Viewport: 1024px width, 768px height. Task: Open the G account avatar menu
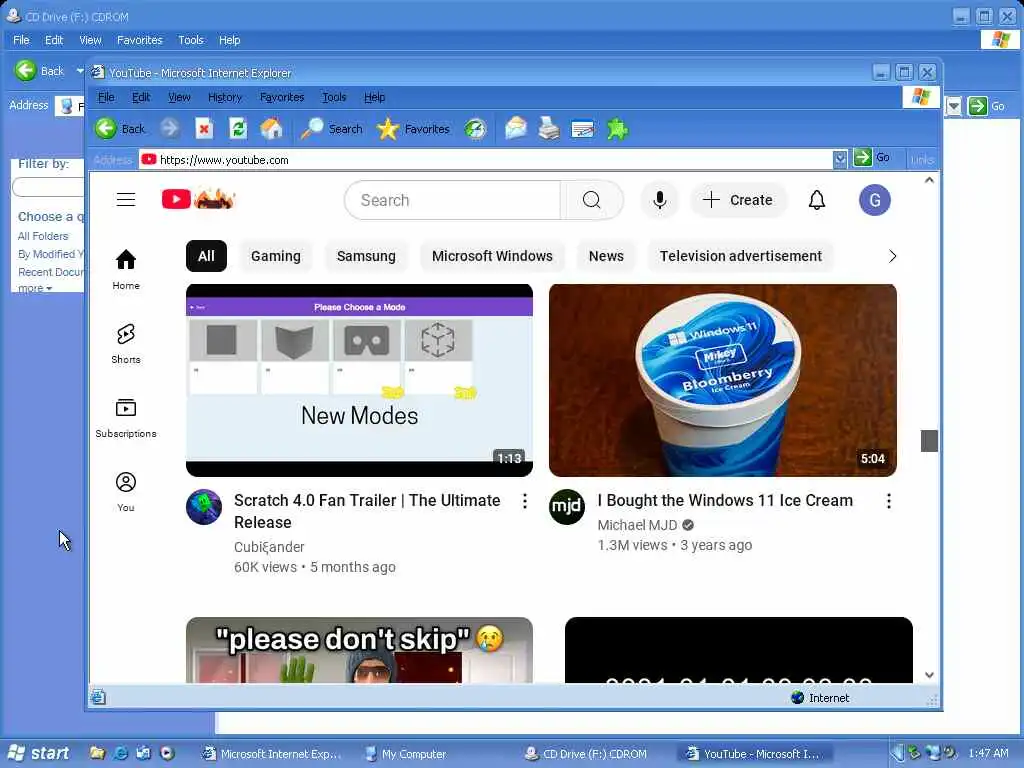click(x=874, y=200)
